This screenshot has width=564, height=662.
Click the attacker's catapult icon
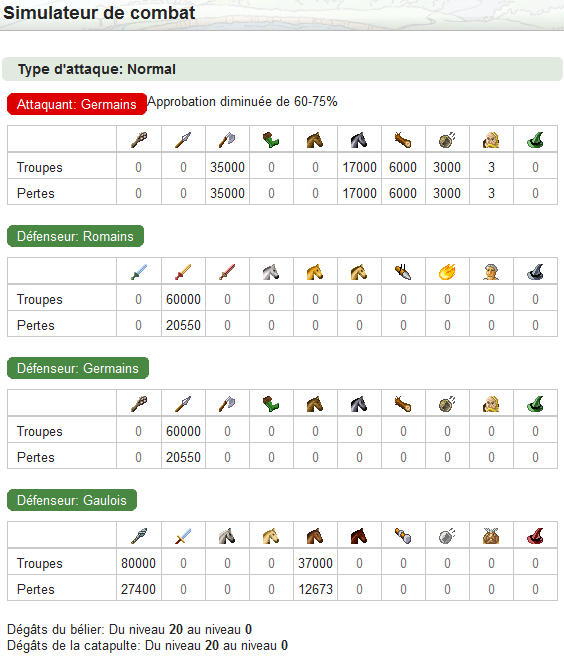[x=447, y=140]
